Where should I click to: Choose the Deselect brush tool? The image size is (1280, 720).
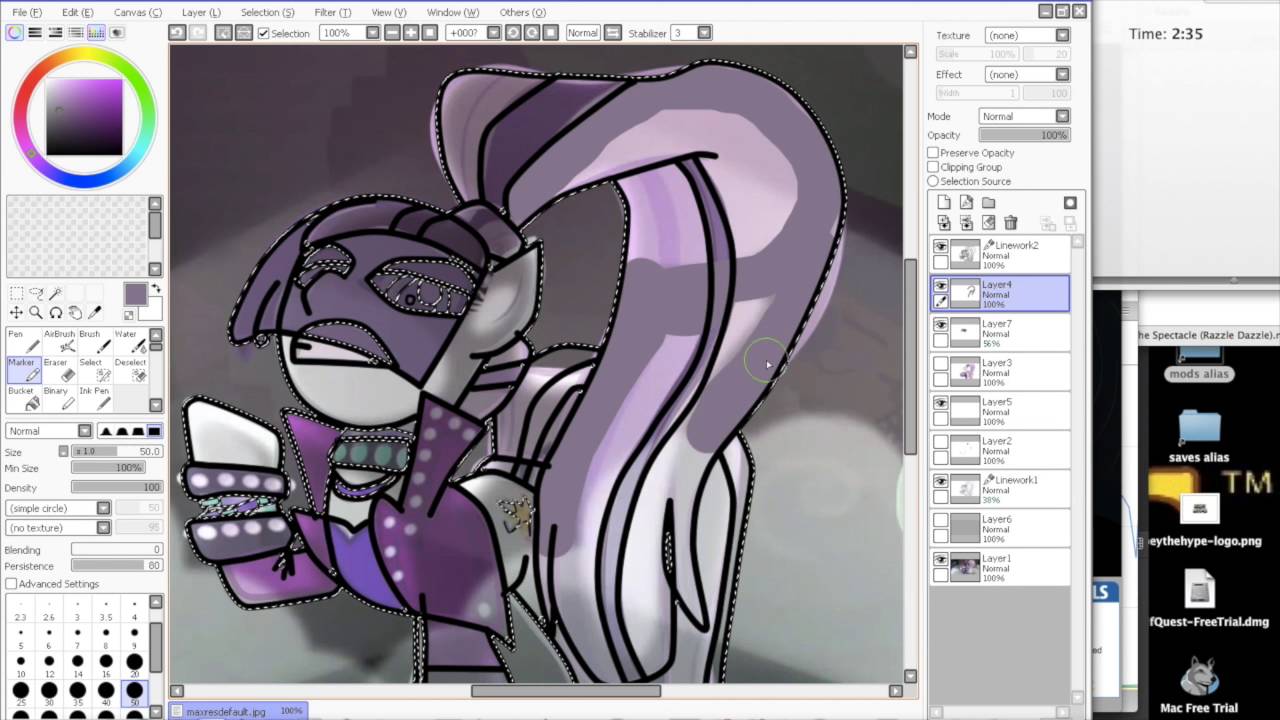(x=130, y=370)
